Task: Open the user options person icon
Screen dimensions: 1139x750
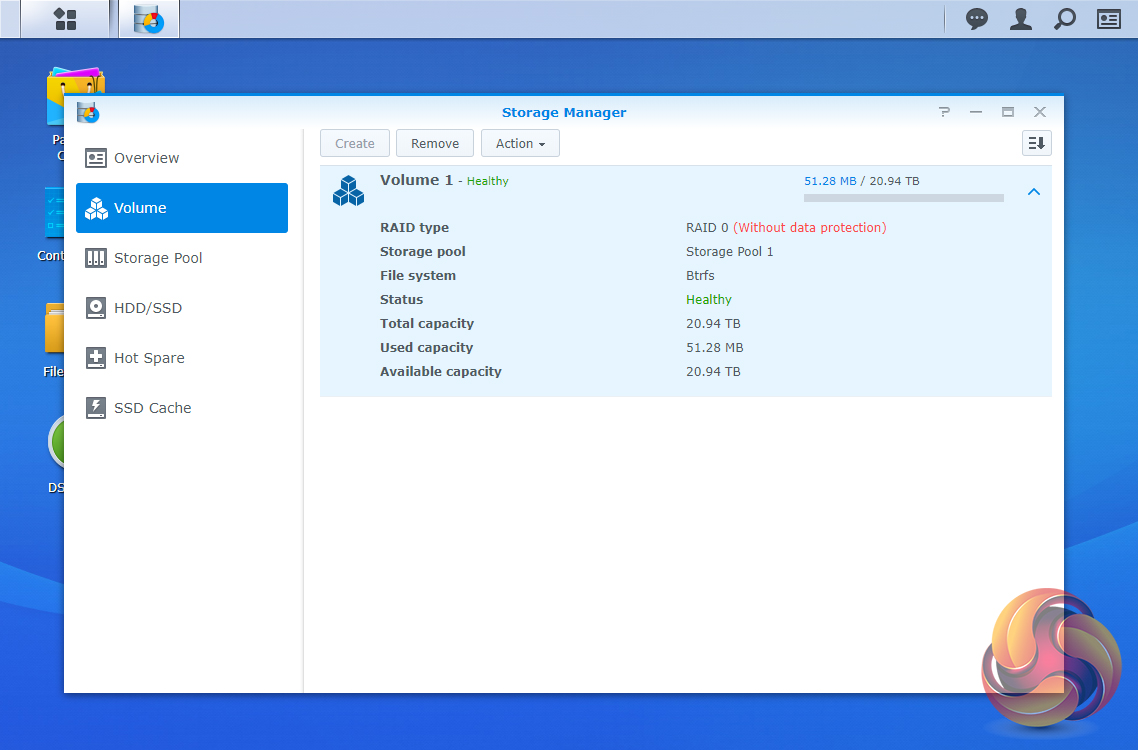Action: coord(1020,19)
